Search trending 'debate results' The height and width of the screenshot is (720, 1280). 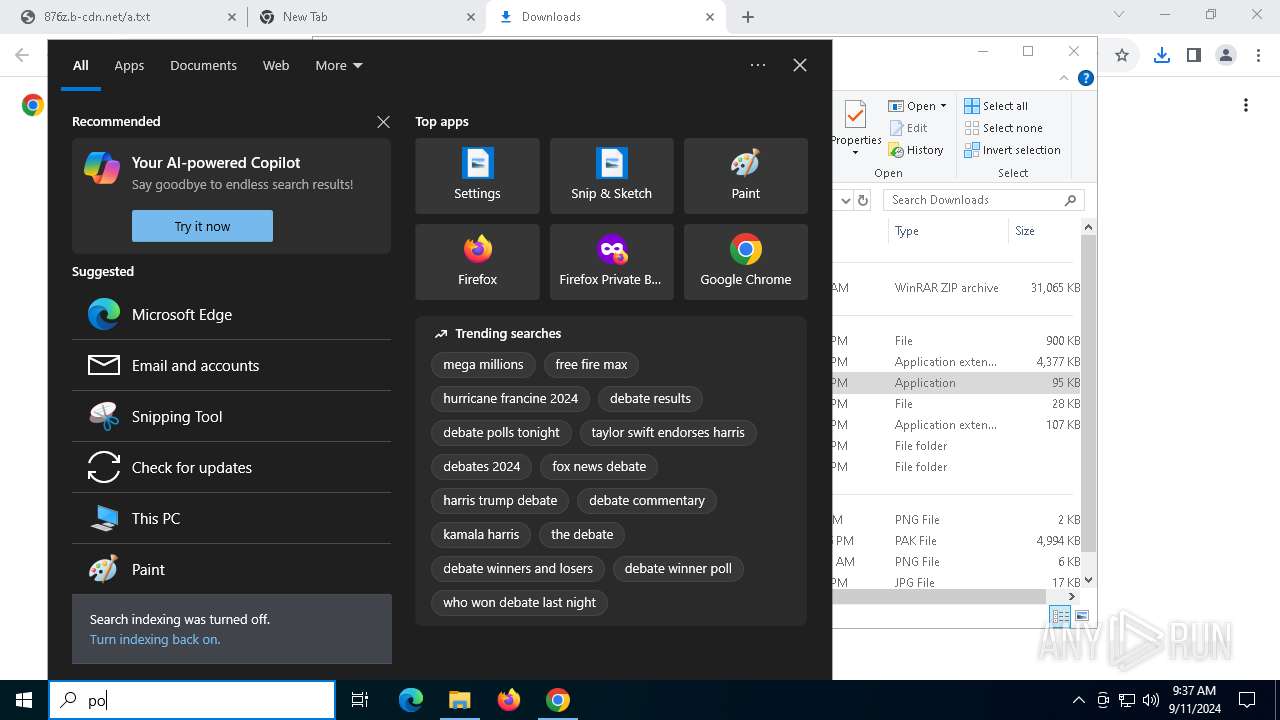(650, 398)
